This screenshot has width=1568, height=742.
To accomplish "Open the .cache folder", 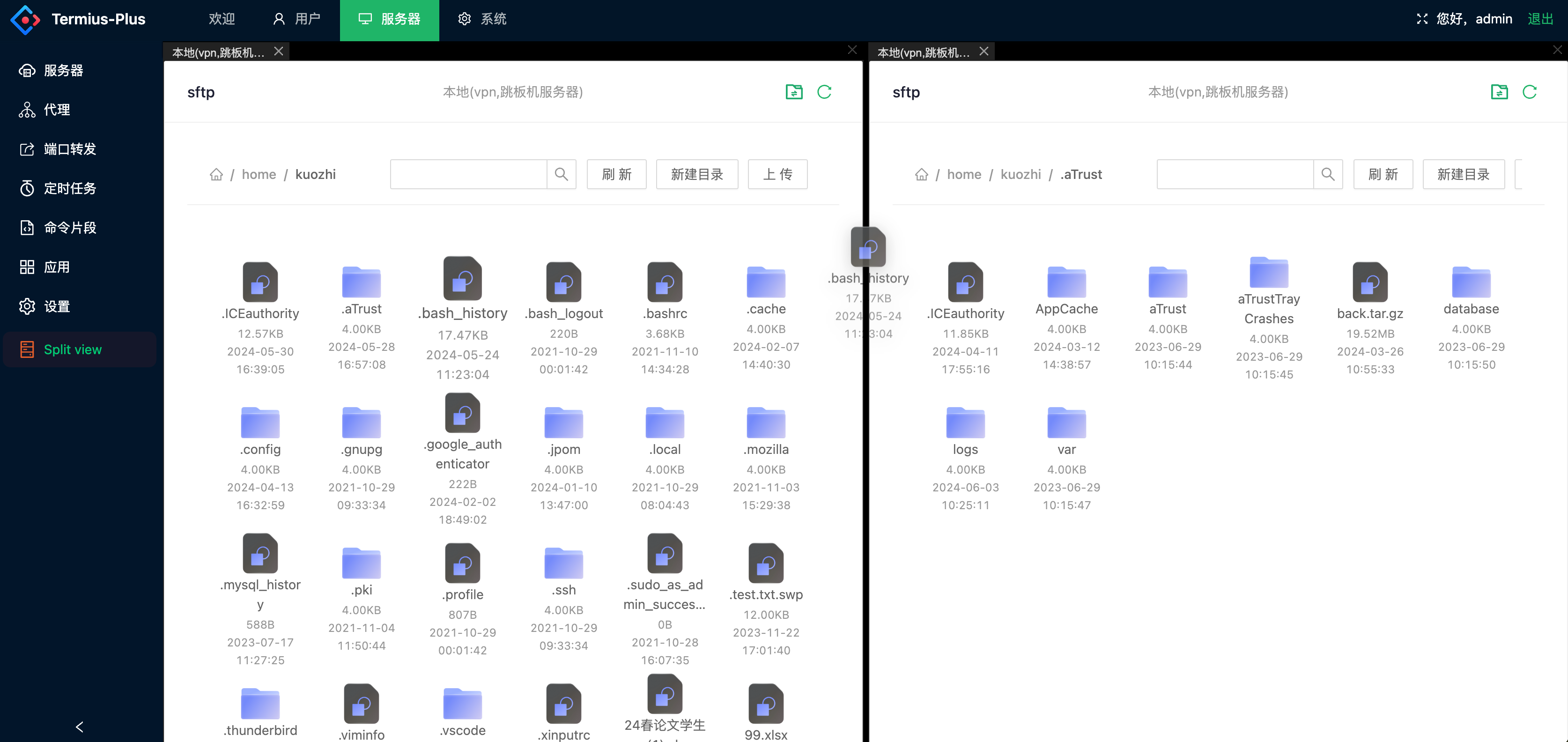I will pos(766,282).
